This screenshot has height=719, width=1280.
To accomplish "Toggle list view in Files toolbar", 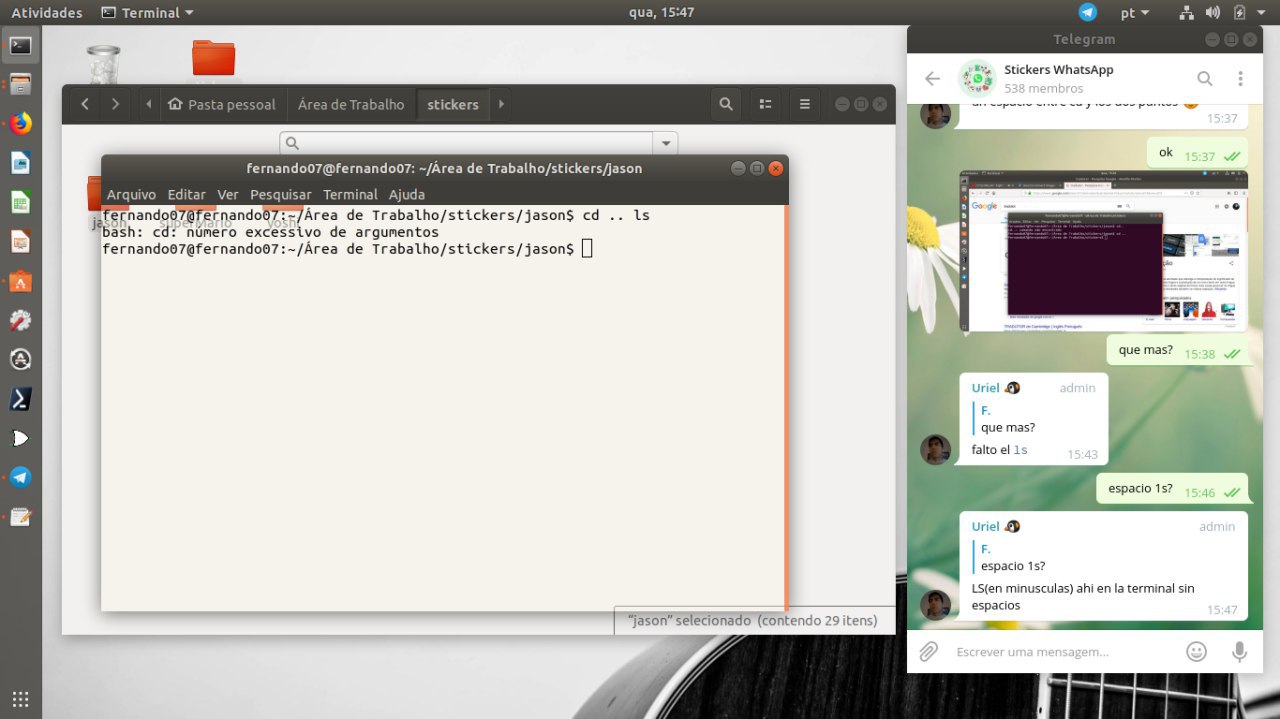I will [x=765, y=104].
